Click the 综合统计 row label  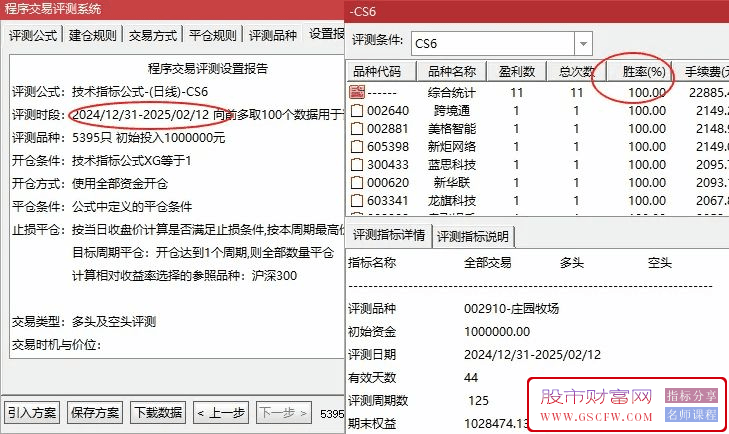pyautogui.click(x=451, y=93)
